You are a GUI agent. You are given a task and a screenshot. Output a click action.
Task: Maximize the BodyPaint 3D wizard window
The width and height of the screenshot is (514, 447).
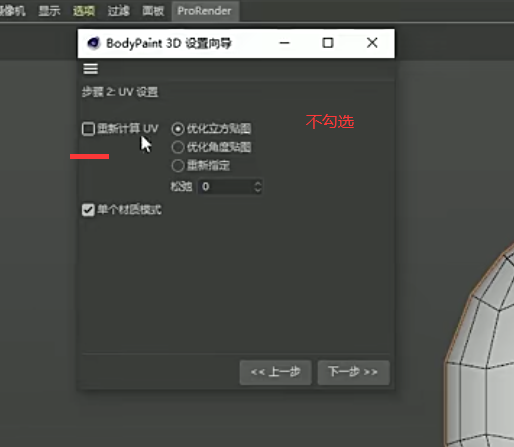point(328,43)
